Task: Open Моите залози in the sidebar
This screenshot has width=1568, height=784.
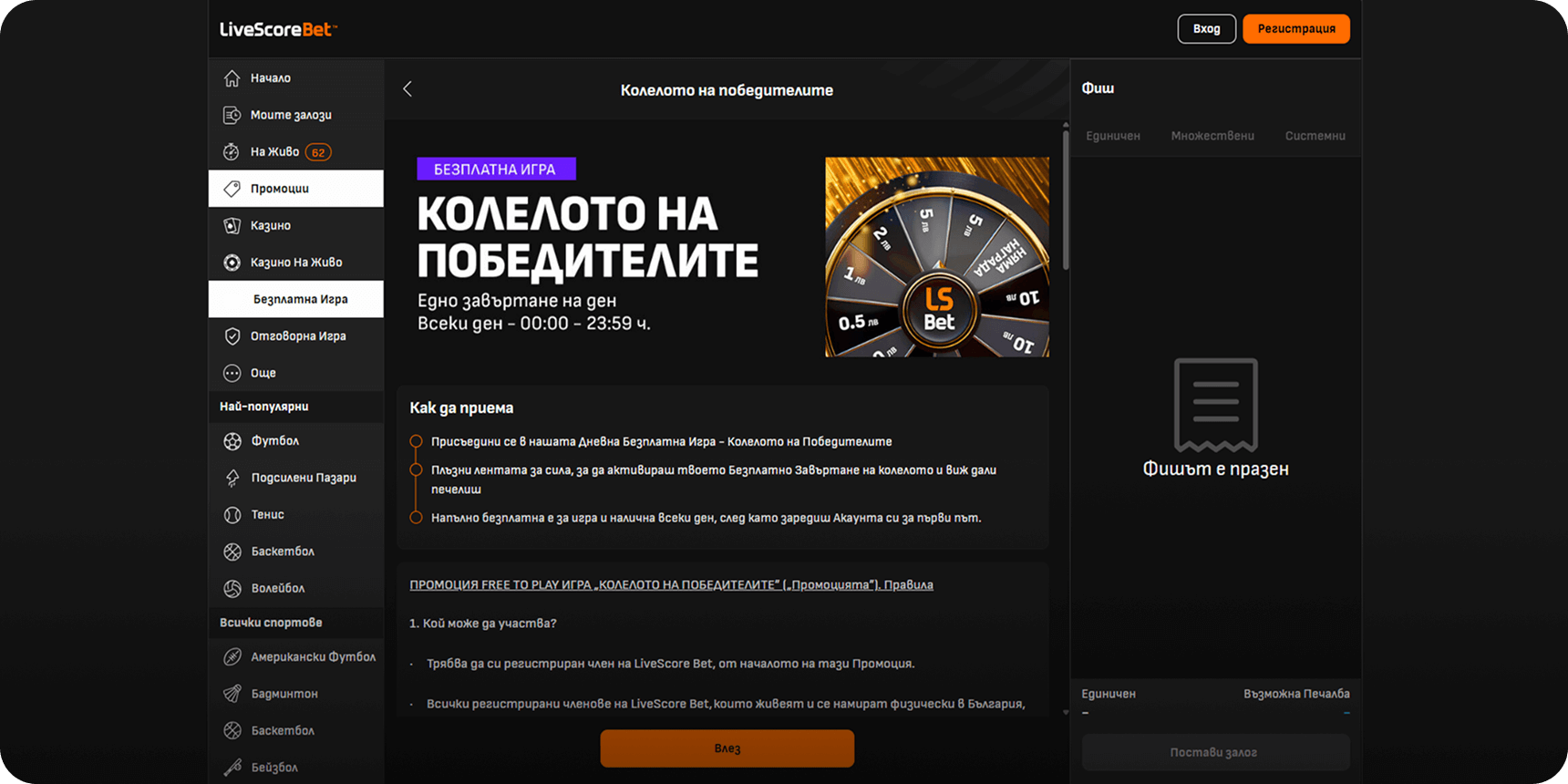Action: click(x=296, y=115)
